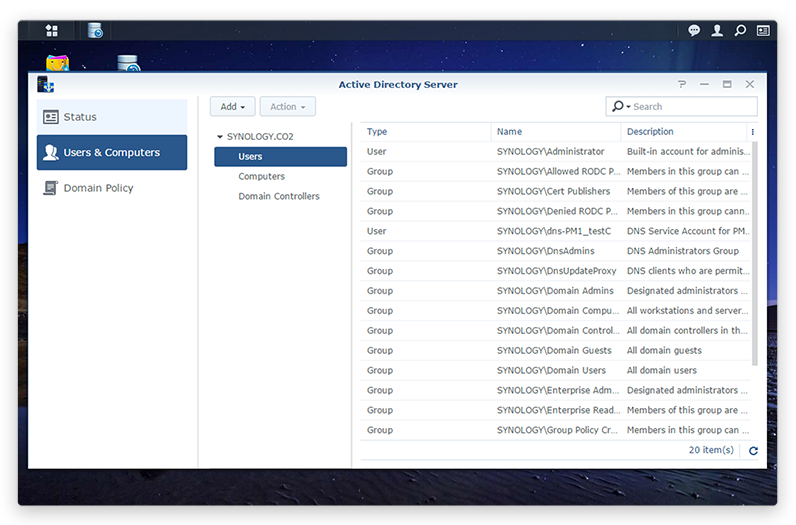Image resolution: width=796 pixels, height=525 pixels.
Task: Select the SYNOLOGY\Domain Guests row
Action: coord(556,350)
